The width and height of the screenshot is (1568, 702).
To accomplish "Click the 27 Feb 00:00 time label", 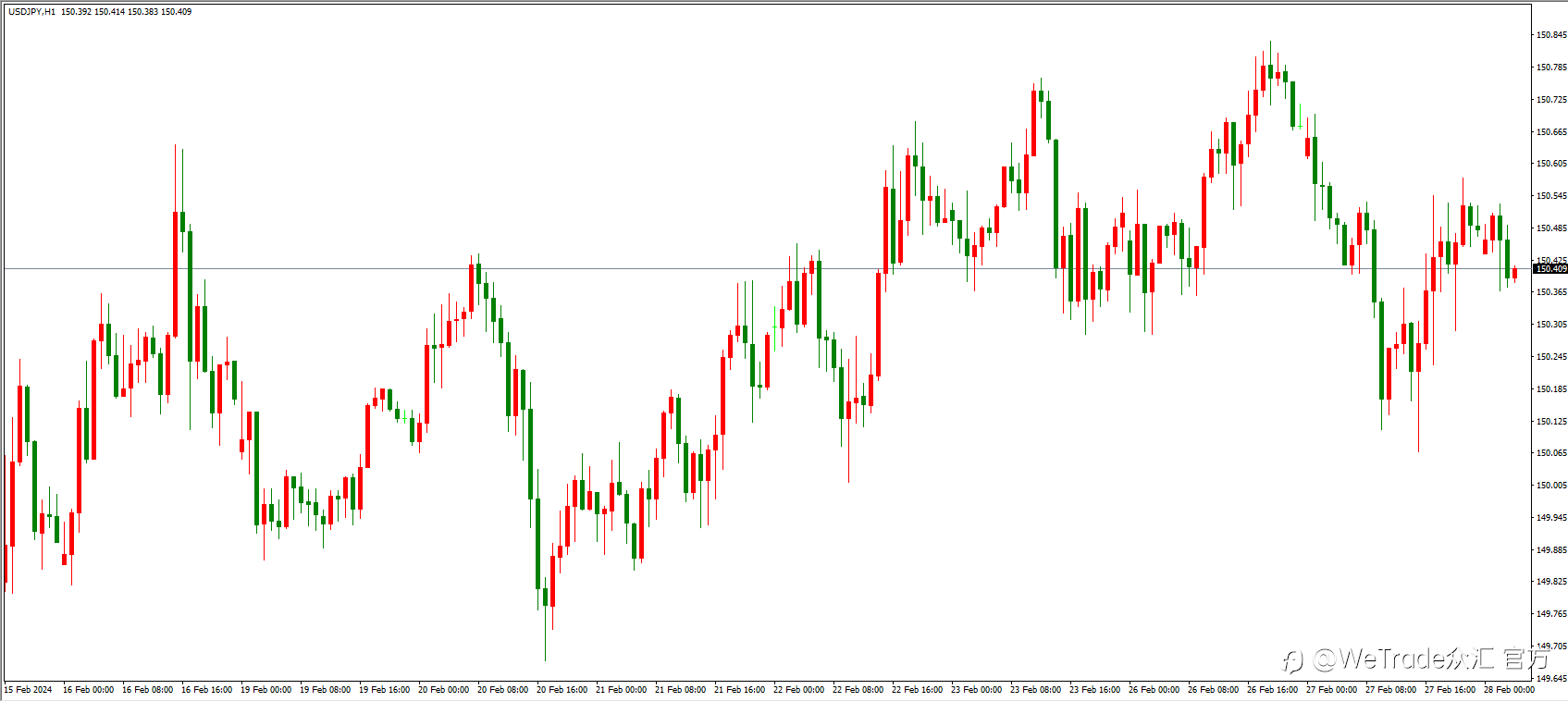I will coord(1332,690).
